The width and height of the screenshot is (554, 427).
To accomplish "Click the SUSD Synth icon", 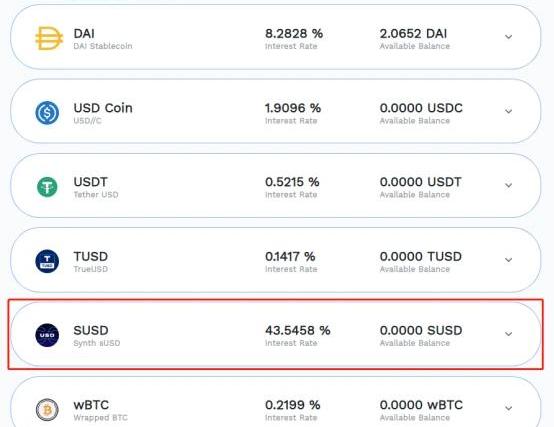I will (x=47, y=335).
